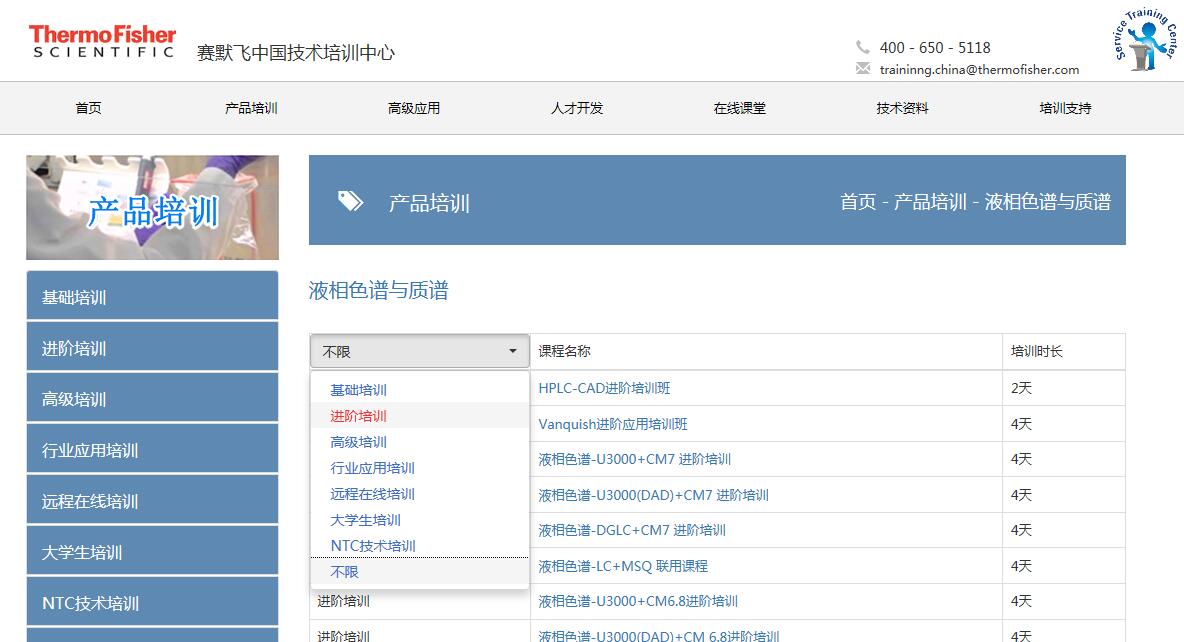Click the Service Training Center logo
The image size is (1184, 642).
[x=1145, y=40]
